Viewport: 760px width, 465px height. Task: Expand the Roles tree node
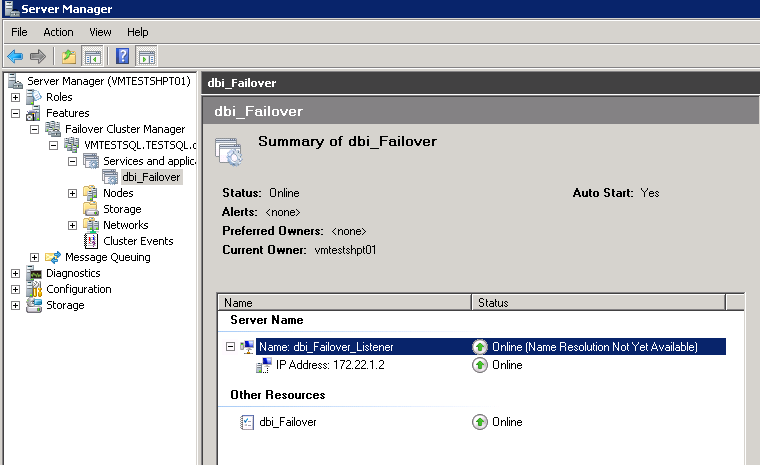[x=15, y=97]
